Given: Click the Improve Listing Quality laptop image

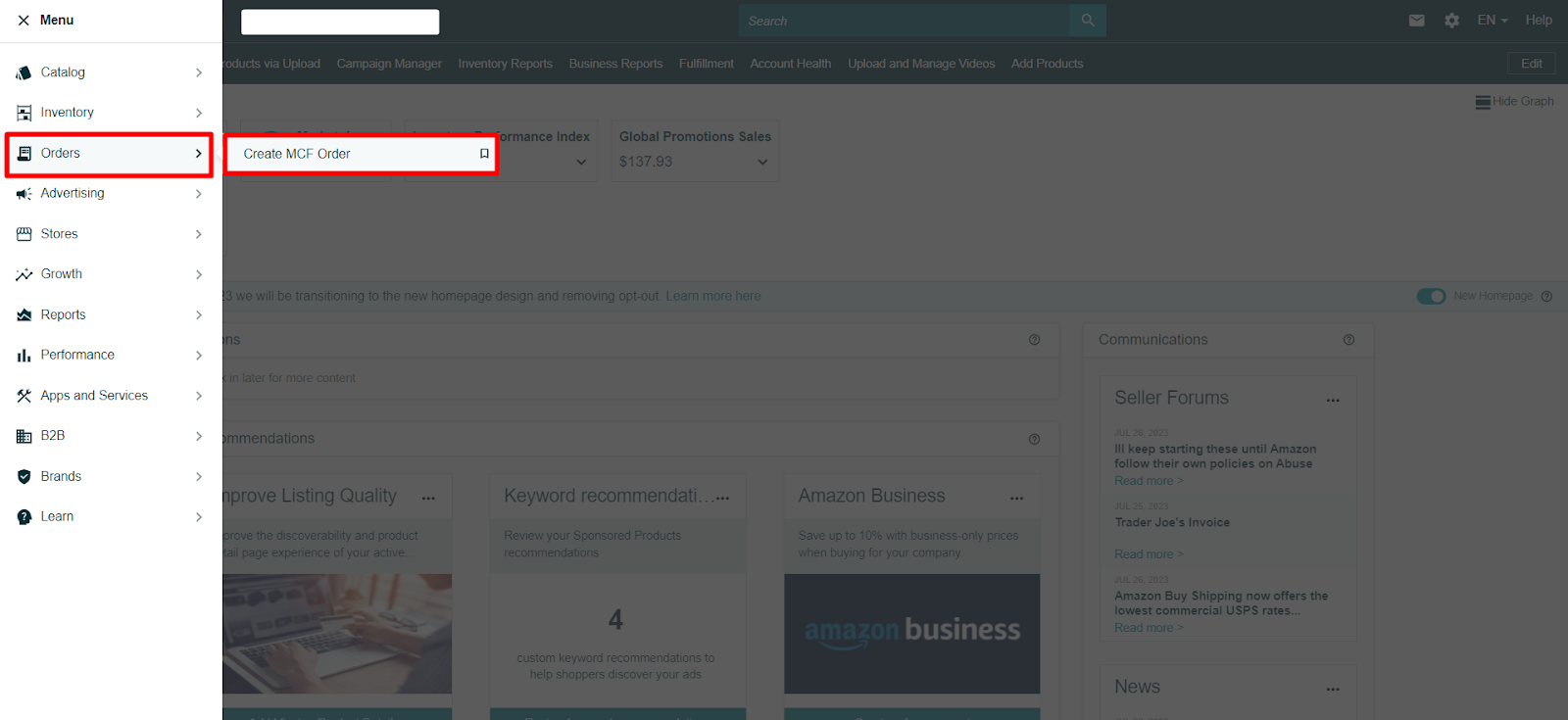Looking at the screenshot, I should click(337, 634).
